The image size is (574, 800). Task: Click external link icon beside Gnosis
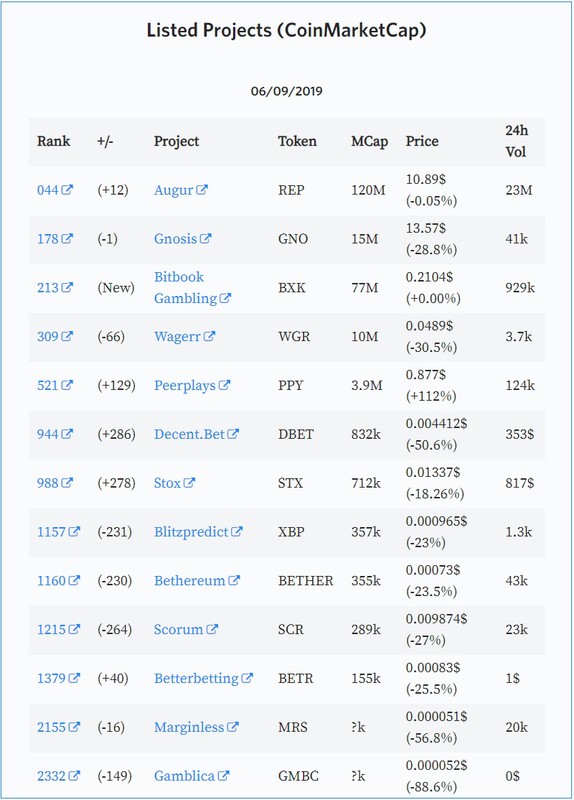tap(206, 238)
